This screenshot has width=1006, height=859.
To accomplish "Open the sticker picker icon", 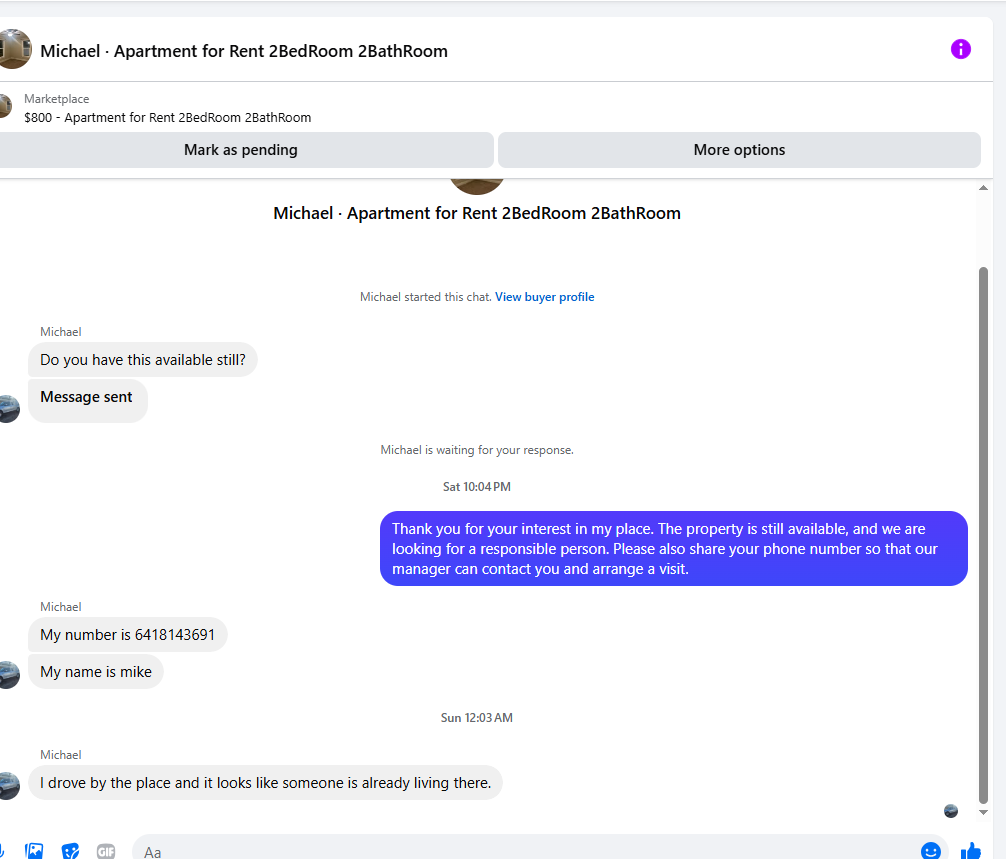I will pos(71,851).
